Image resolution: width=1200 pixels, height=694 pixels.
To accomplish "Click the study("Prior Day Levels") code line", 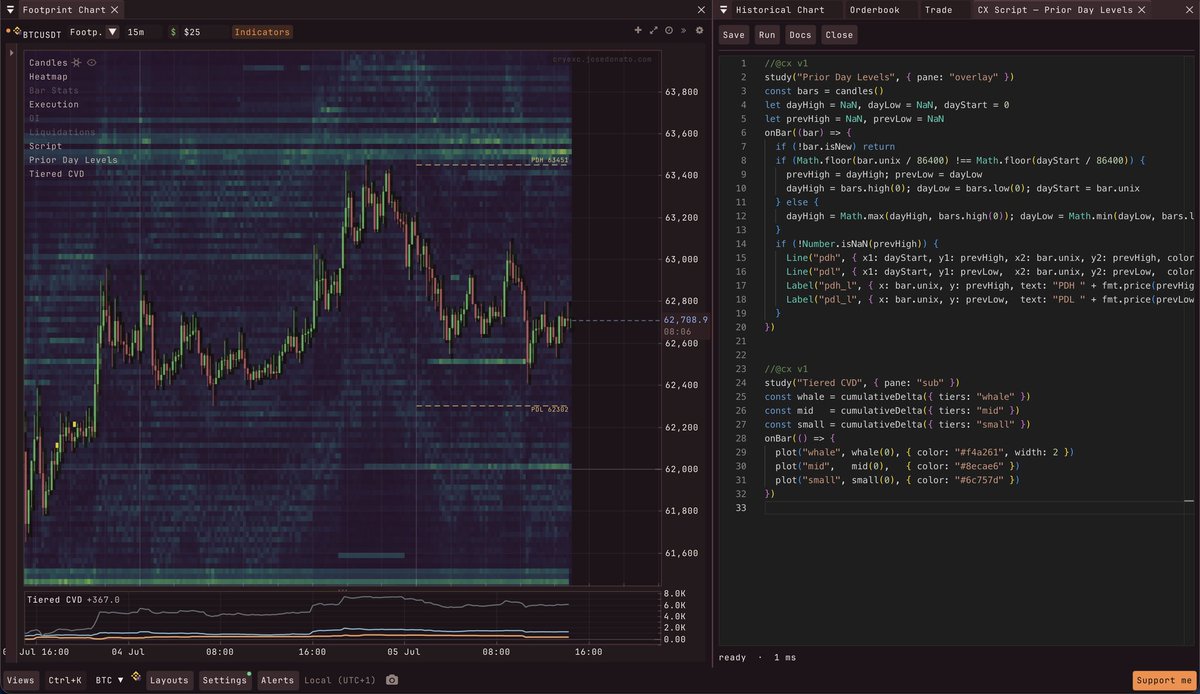I will click(890, 77).
